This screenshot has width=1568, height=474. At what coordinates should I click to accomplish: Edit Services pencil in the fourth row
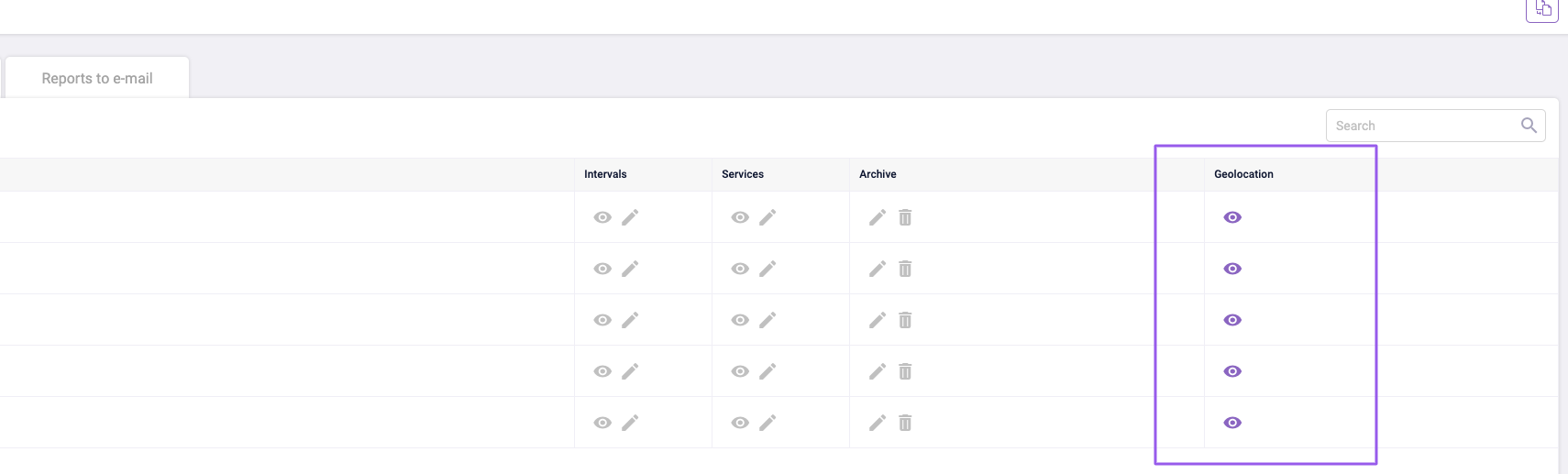click(767, 371)
